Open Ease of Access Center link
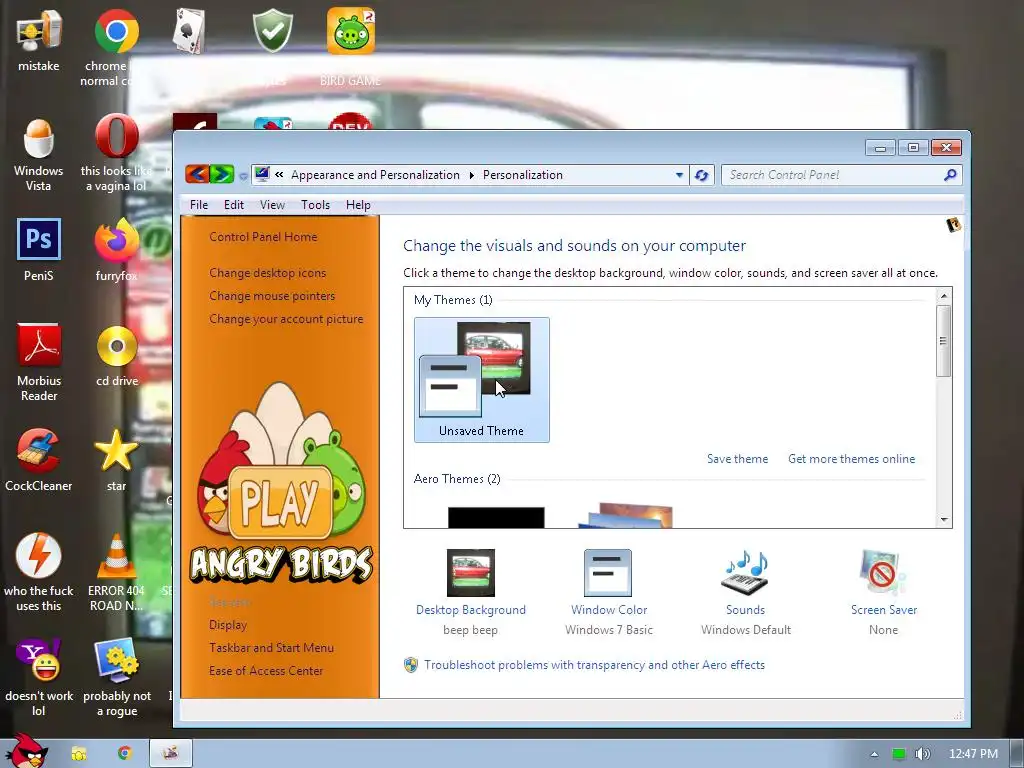 click(266, 671)
